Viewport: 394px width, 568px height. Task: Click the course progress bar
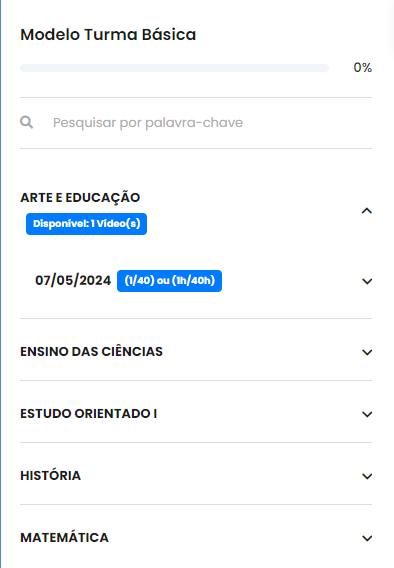coord(174,68)
